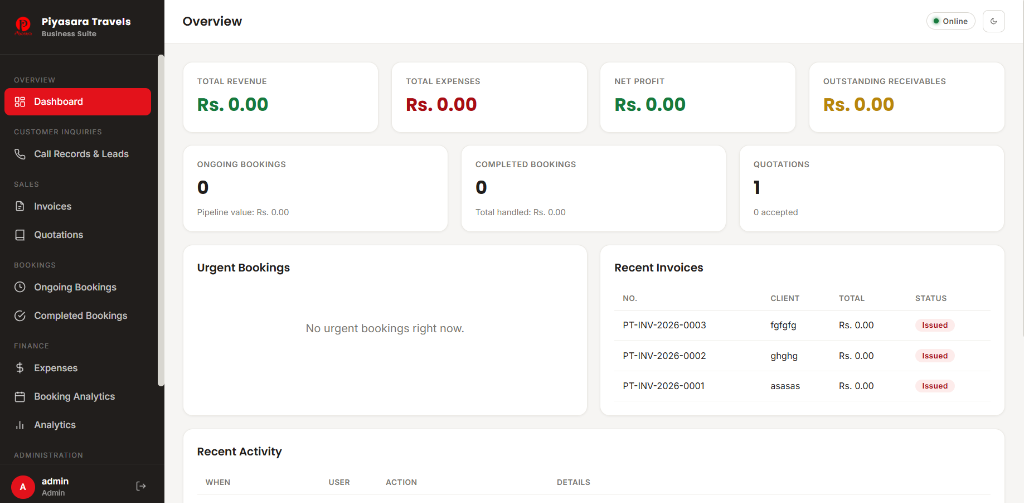Click the Issued badge for PT-INV-2026-0002
This screenshot has width=1024, height=503.
pos(935,356)
